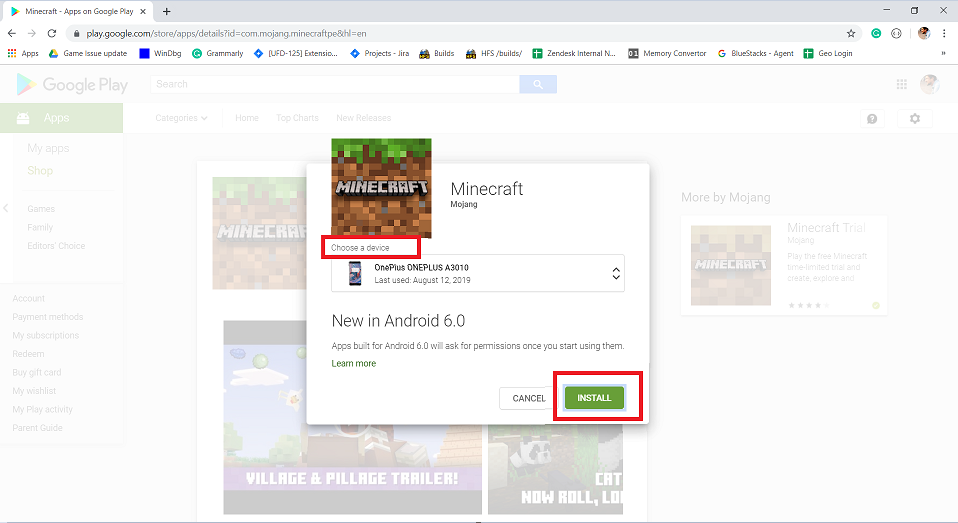Open Editors' Choice in sidebar

[56, 246]
